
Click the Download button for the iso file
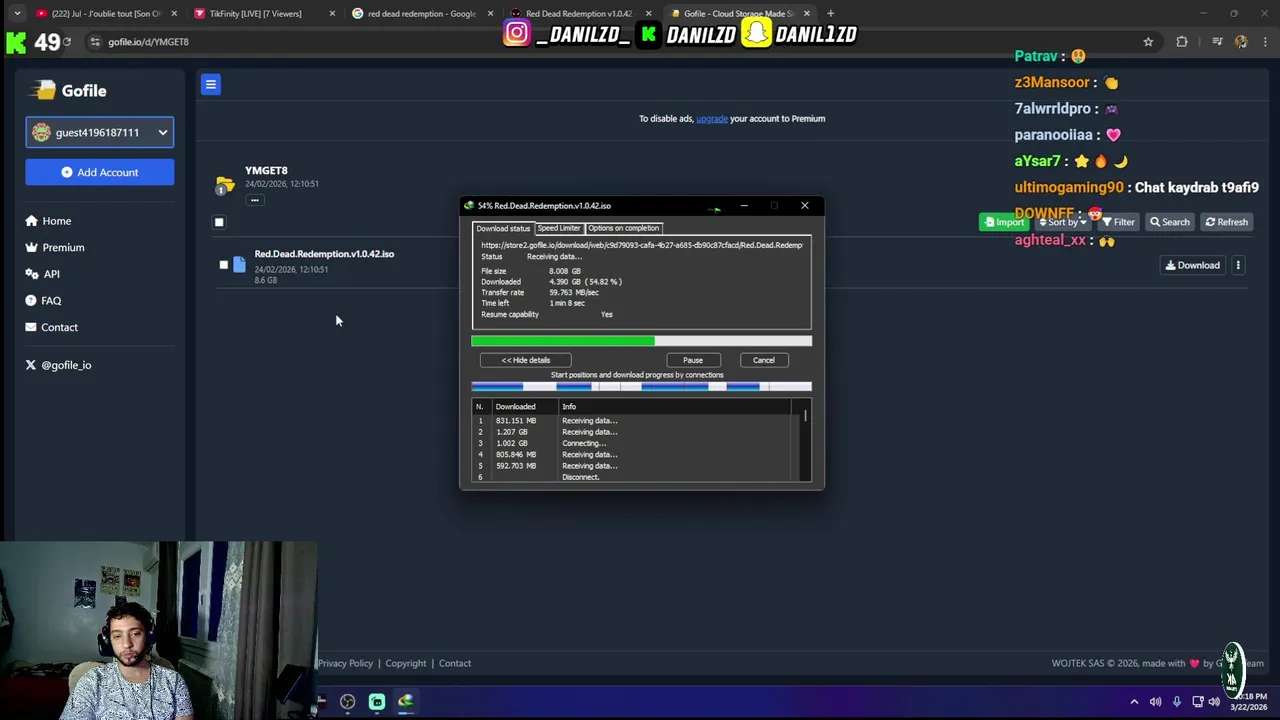point(1192,265)
